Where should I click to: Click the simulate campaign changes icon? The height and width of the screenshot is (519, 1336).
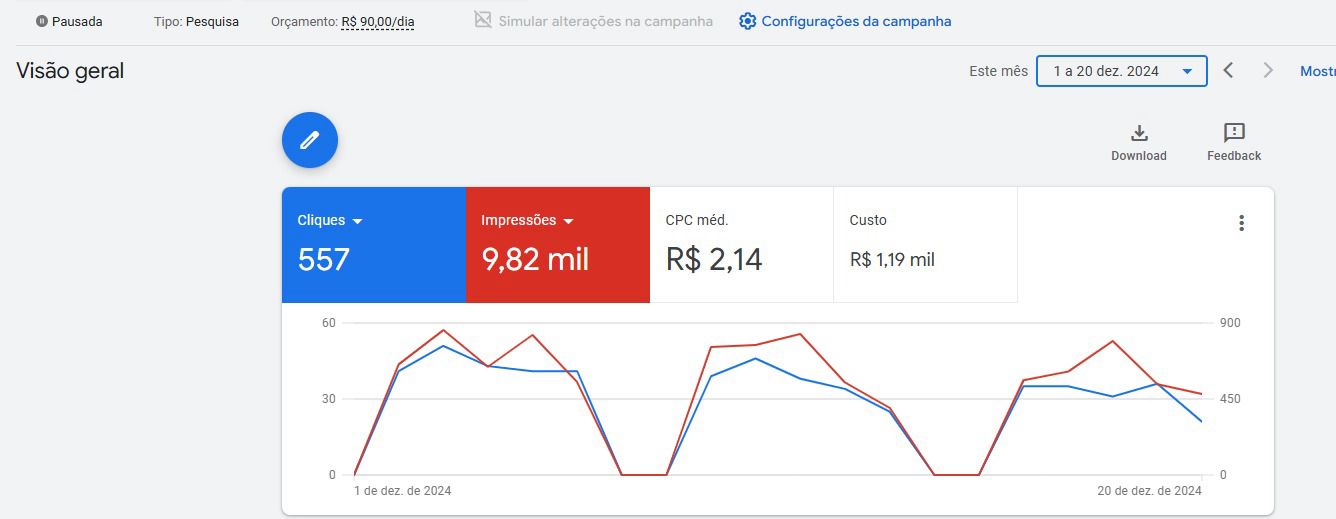pyautogui.click(x=483, y=20)
